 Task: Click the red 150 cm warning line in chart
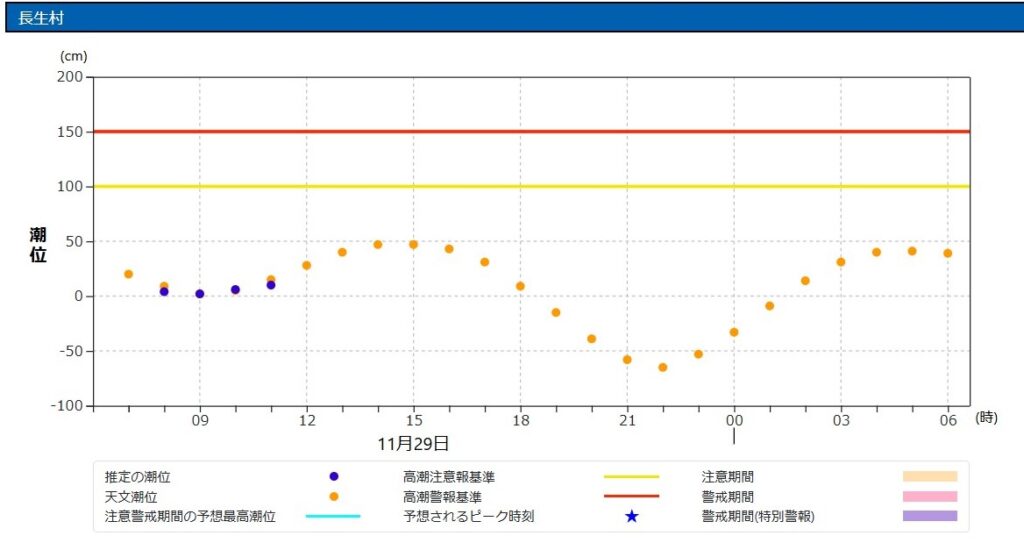(x=532, y=131)
